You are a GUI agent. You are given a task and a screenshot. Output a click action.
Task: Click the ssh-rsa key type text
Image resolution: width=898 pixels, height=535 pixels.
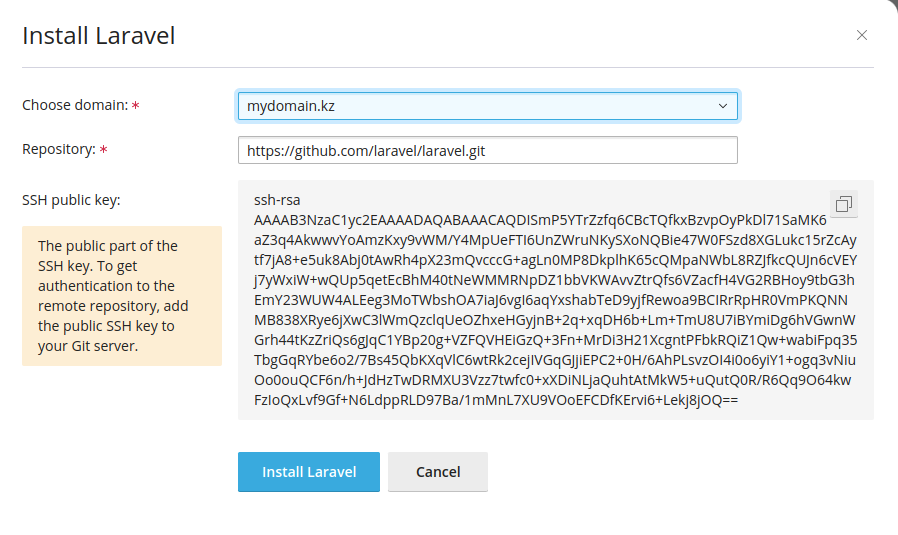pyautogui.click(x=277, y=200)
